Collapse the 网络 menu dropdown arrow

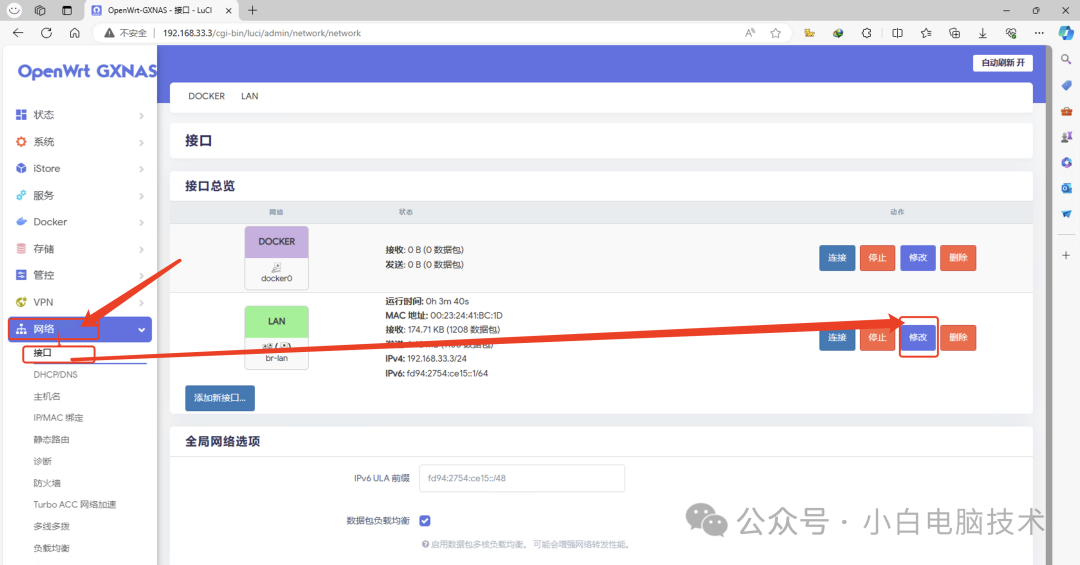pos(141,330)
